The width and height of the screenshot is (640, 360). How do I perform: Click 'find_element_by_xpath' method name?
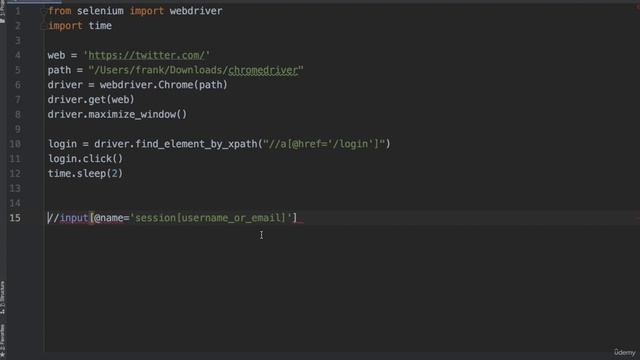[196, 144]
